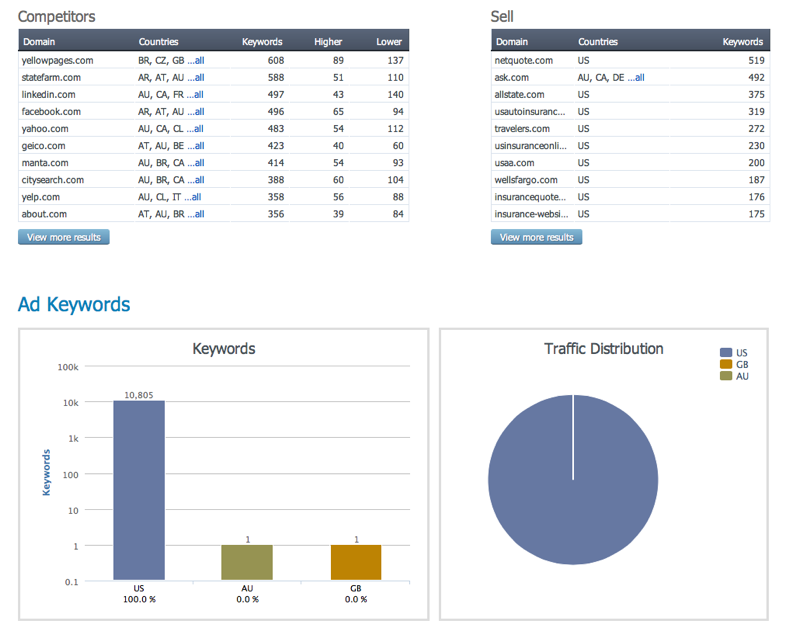Click the AU legend label
This screenshot has height=635, width=800.
pos(742,376)
